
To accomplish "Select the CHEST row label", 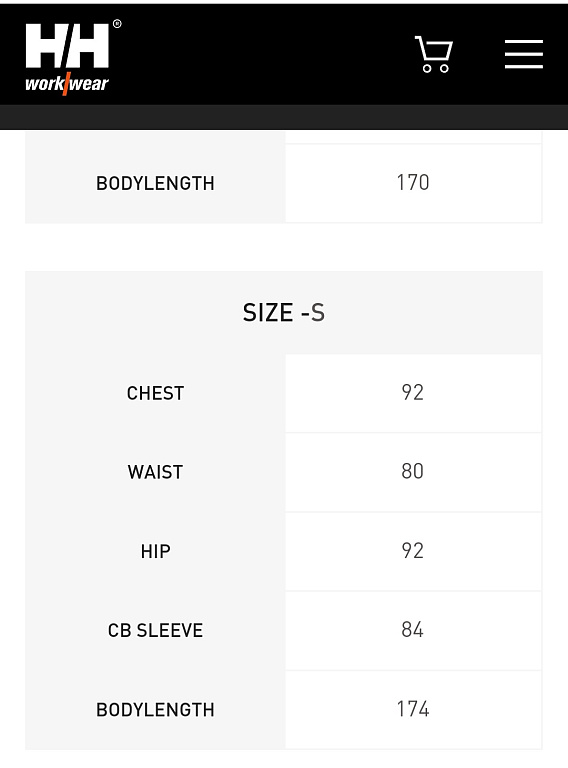I will (x=155, y=393).
